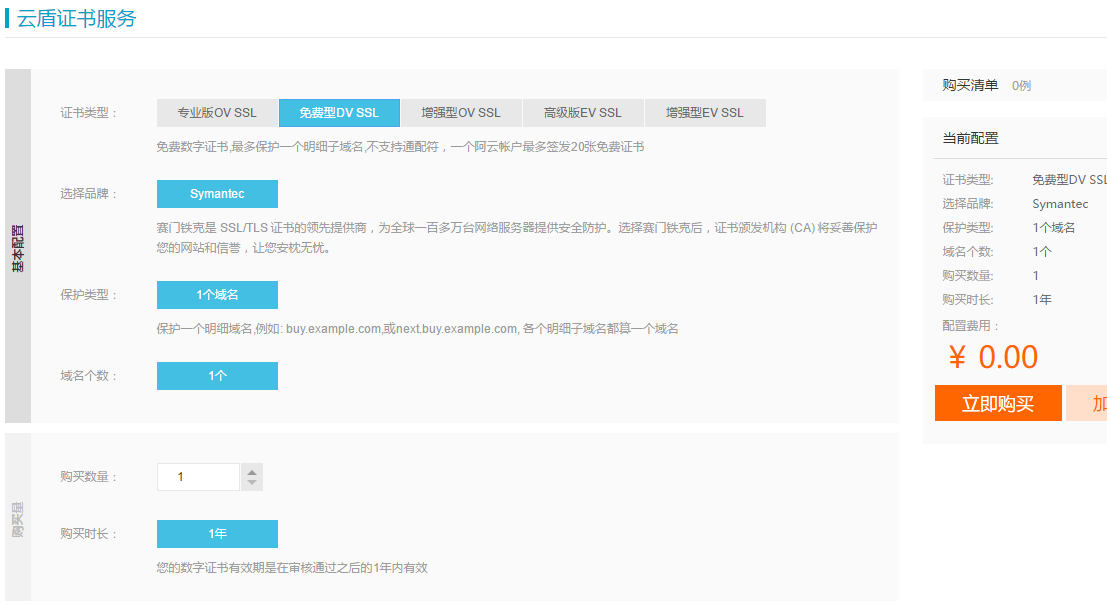Select the 专业版OV SSL certificate type

217,113
